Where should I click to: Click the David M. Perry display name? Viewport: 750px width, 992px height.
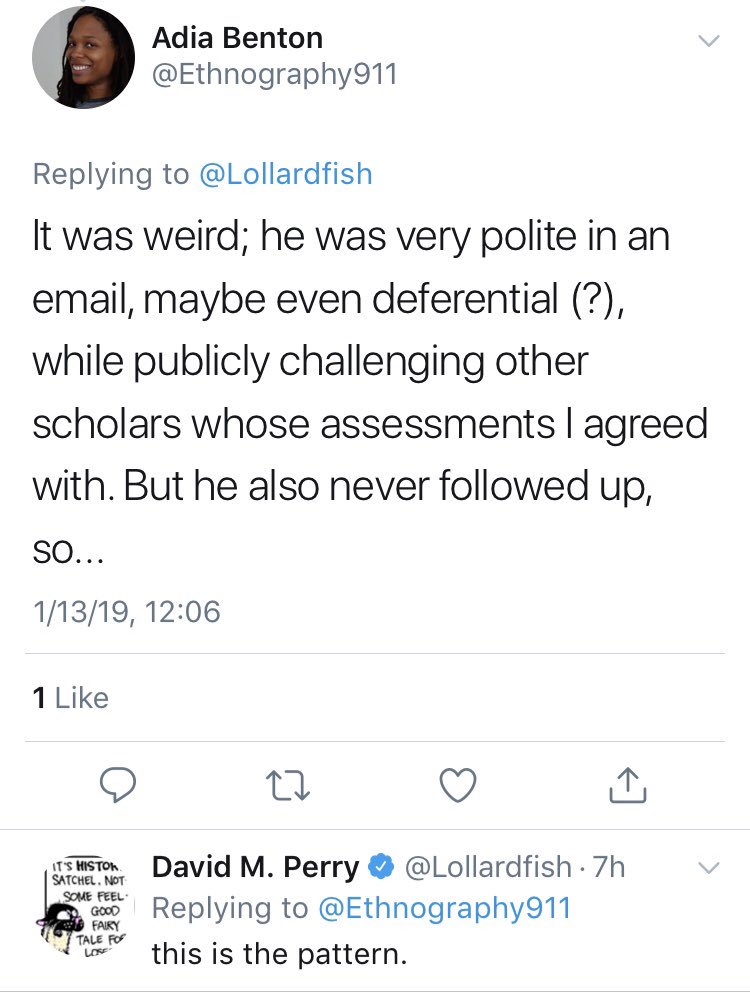[x=256, y=867]
